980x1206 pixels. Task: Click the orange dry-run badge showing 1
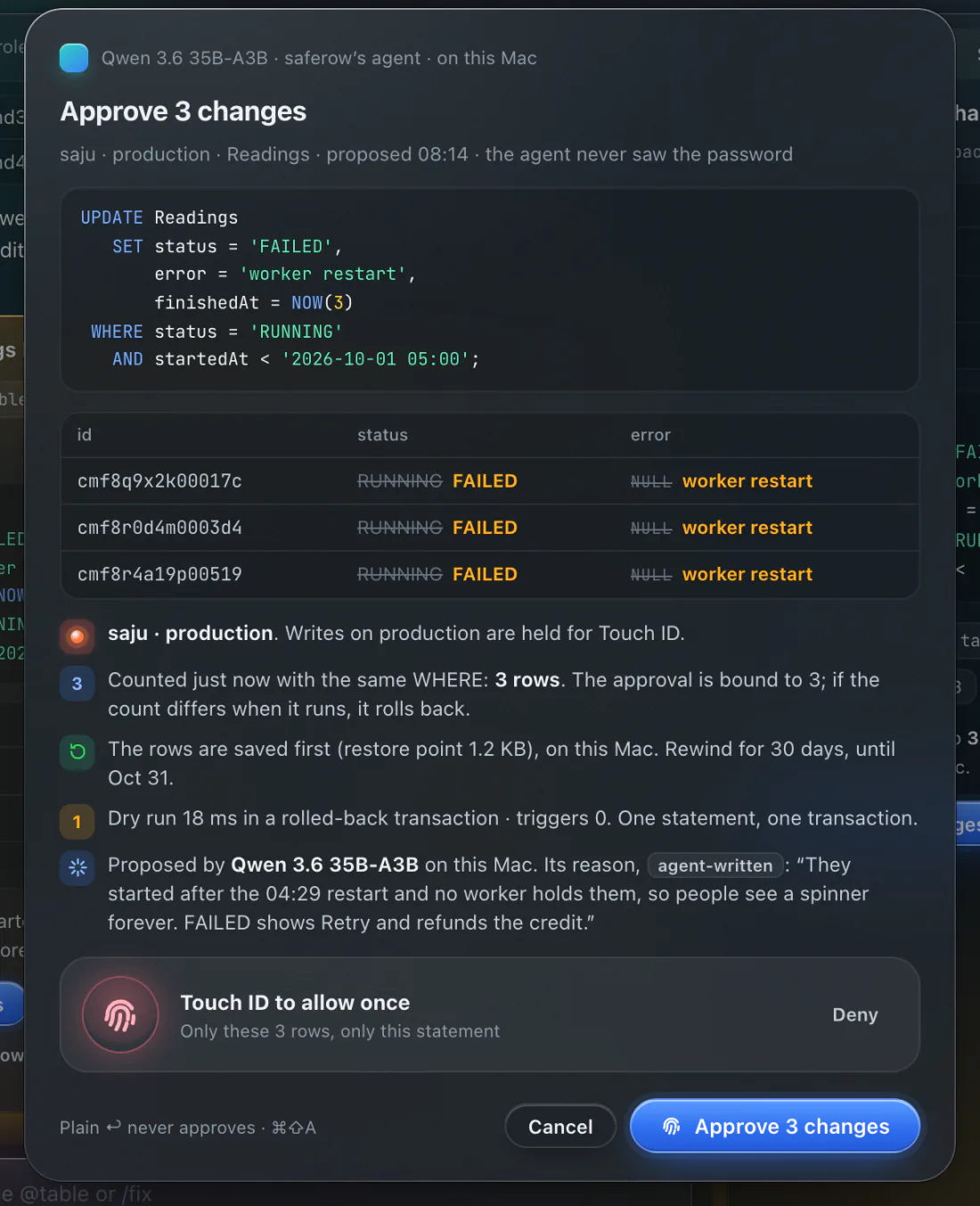(x=77, y=822)
